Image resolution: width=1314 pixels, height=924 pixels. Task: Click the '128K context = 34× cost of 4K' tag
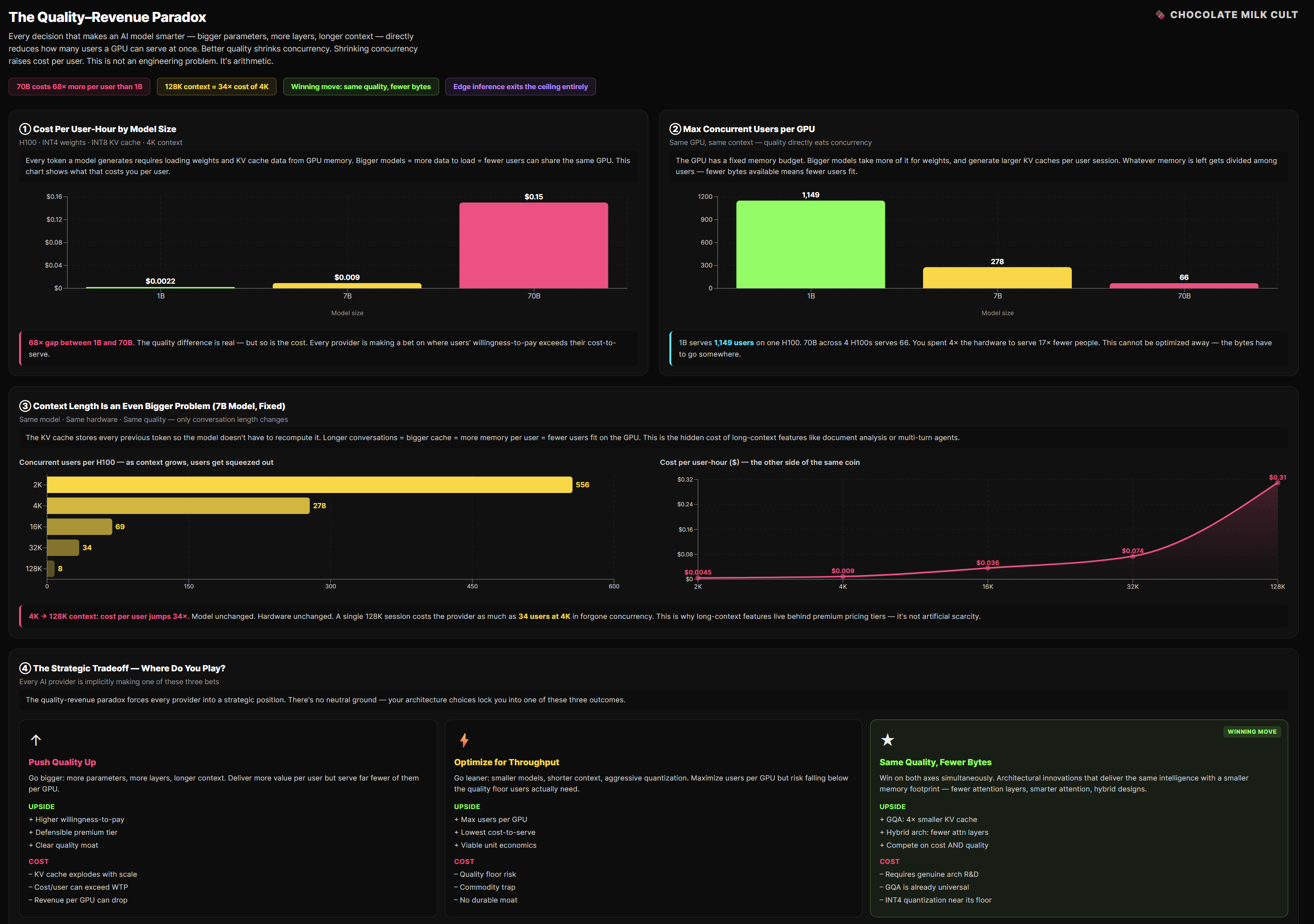tap(216, 87)
